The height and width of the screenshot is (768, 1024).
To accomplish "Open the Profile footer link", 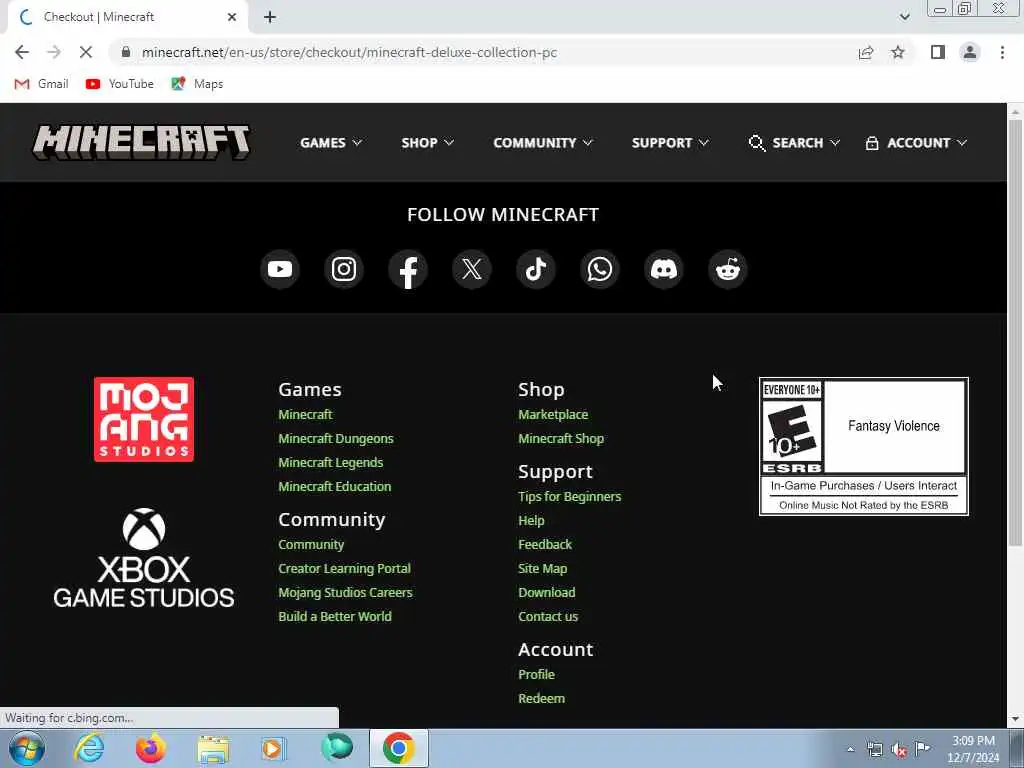I will click(x=536, y=675).
